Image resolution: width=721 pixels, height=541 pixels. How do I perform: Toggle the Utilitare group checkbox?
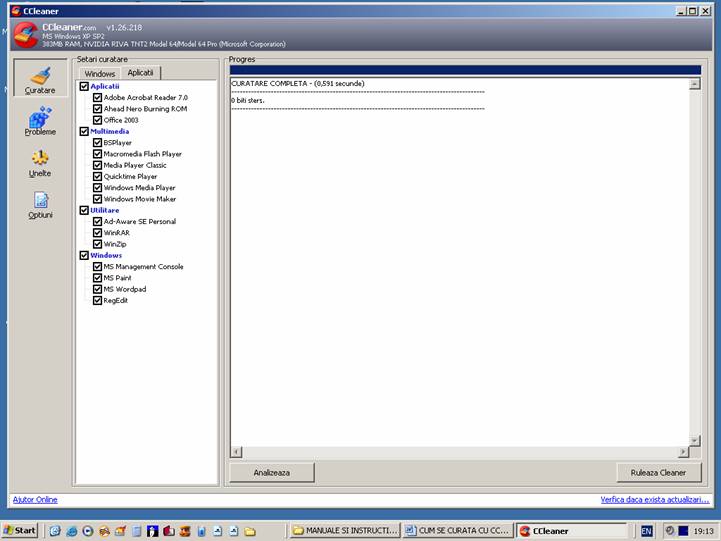(x=84, y=210)
